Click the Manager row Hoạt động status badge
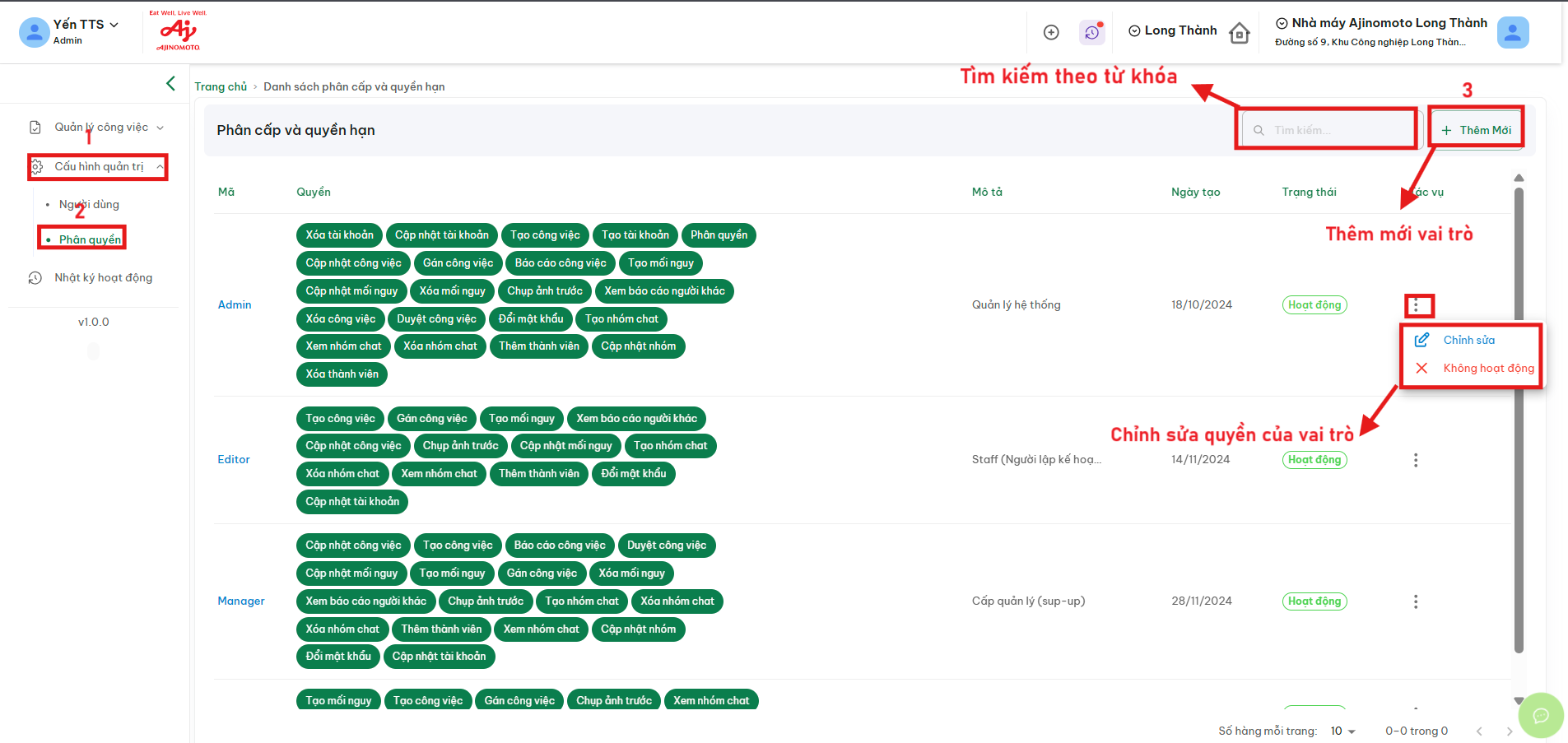Viewport: 1568px width, 743px height. pyautogui.click(x=1314, y=601)
